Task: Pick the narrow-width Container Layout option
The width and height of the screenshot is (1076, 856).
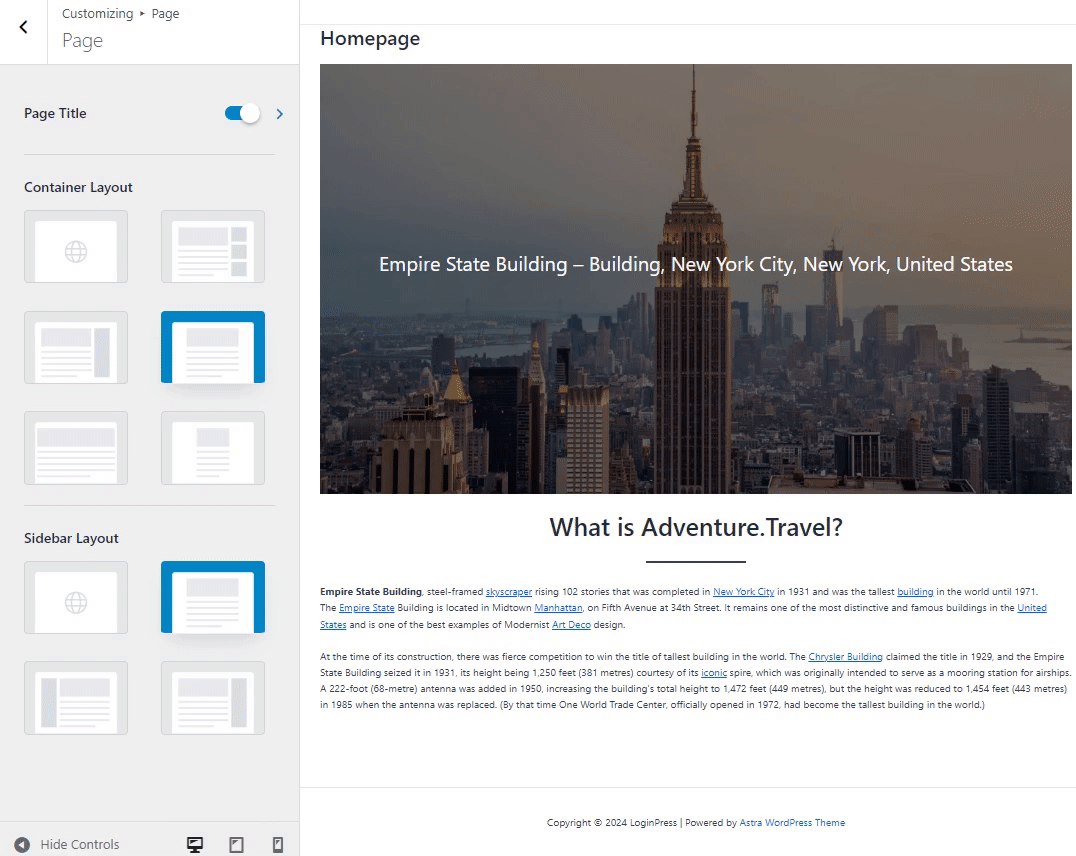Action: click(213, 448)
